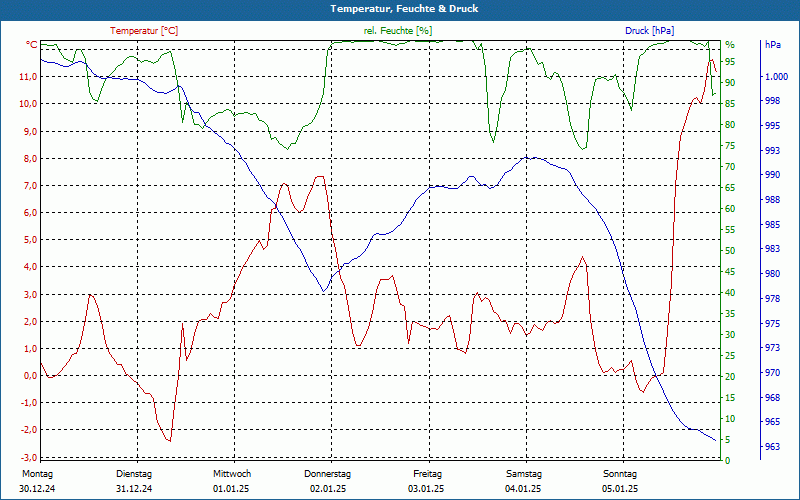Screen dimensions: 800x500
Task: Click the '50' humidity axis value
Action: pyautogui.click(x=730, y=251)
